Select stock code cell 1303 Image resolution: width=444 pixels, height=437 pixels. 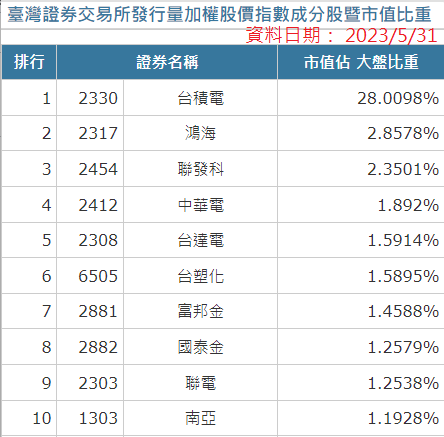pyautogui.click(x=90, y=418)
